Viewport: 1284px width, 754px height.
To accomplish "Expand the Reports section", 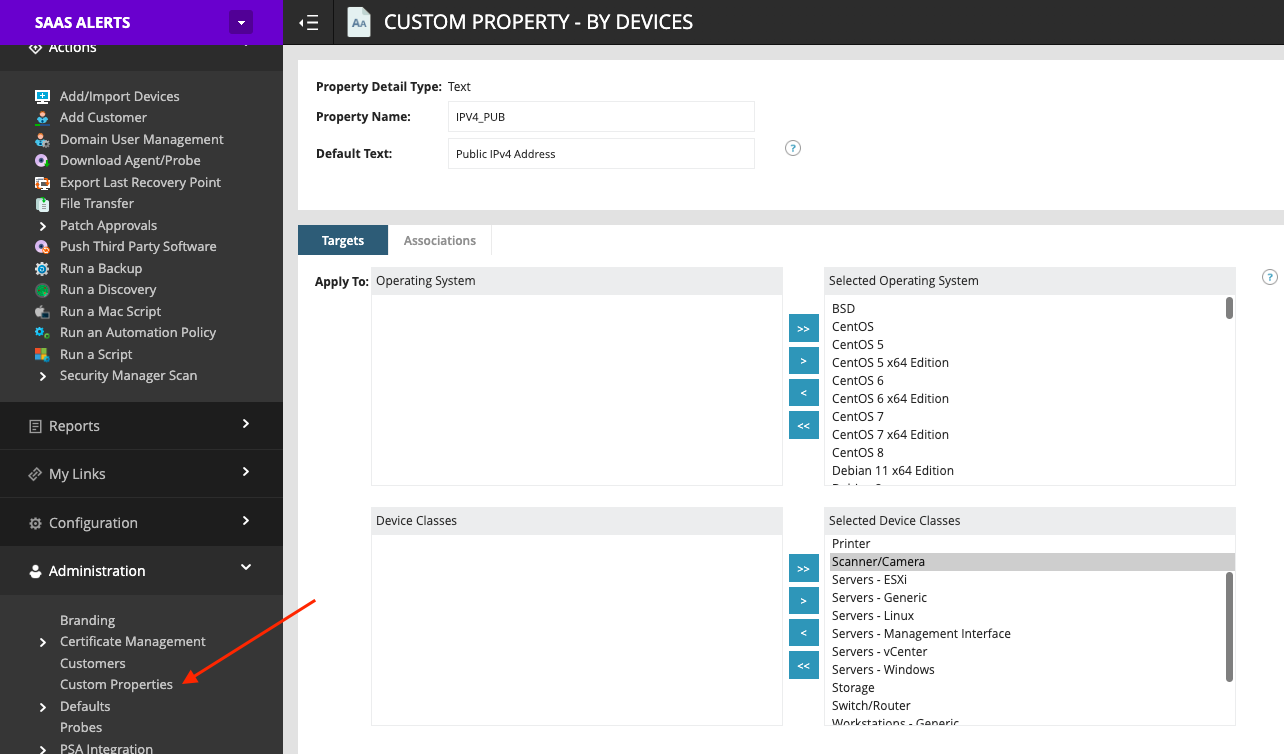I will point(245,425).
